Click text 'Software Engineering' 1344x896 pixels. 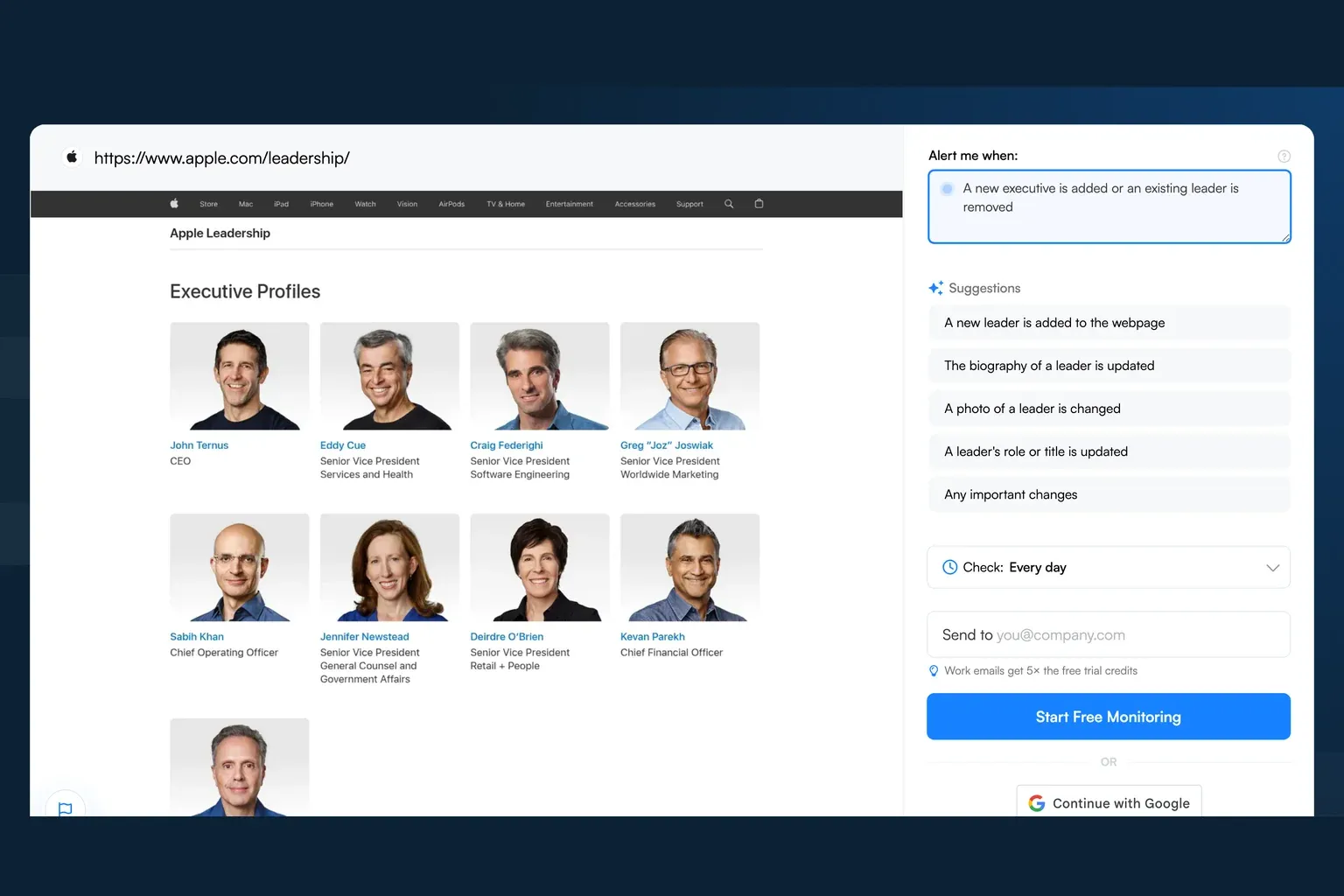tap(520, 474)
